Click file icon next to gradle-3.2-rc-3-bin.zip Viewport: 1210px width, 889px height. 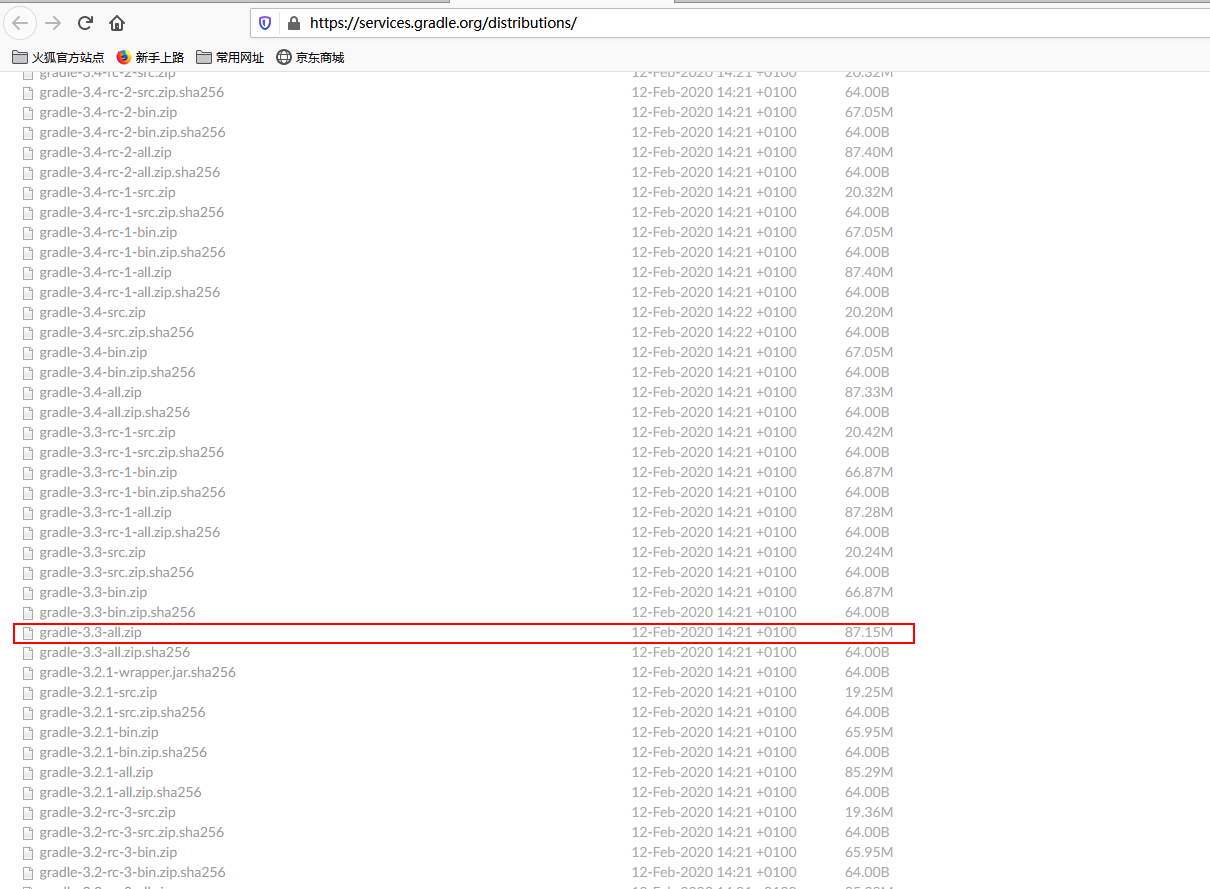pos(28,853)
